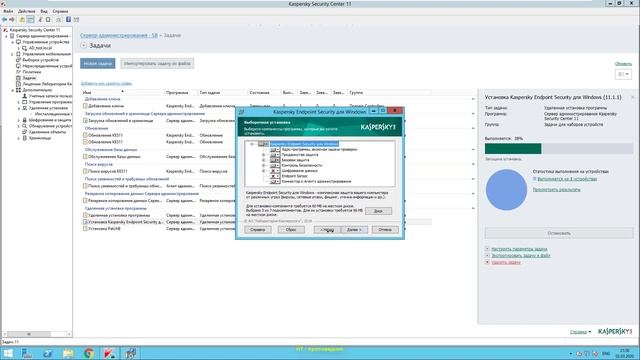Click the Новая задача button

pos(98,64)
